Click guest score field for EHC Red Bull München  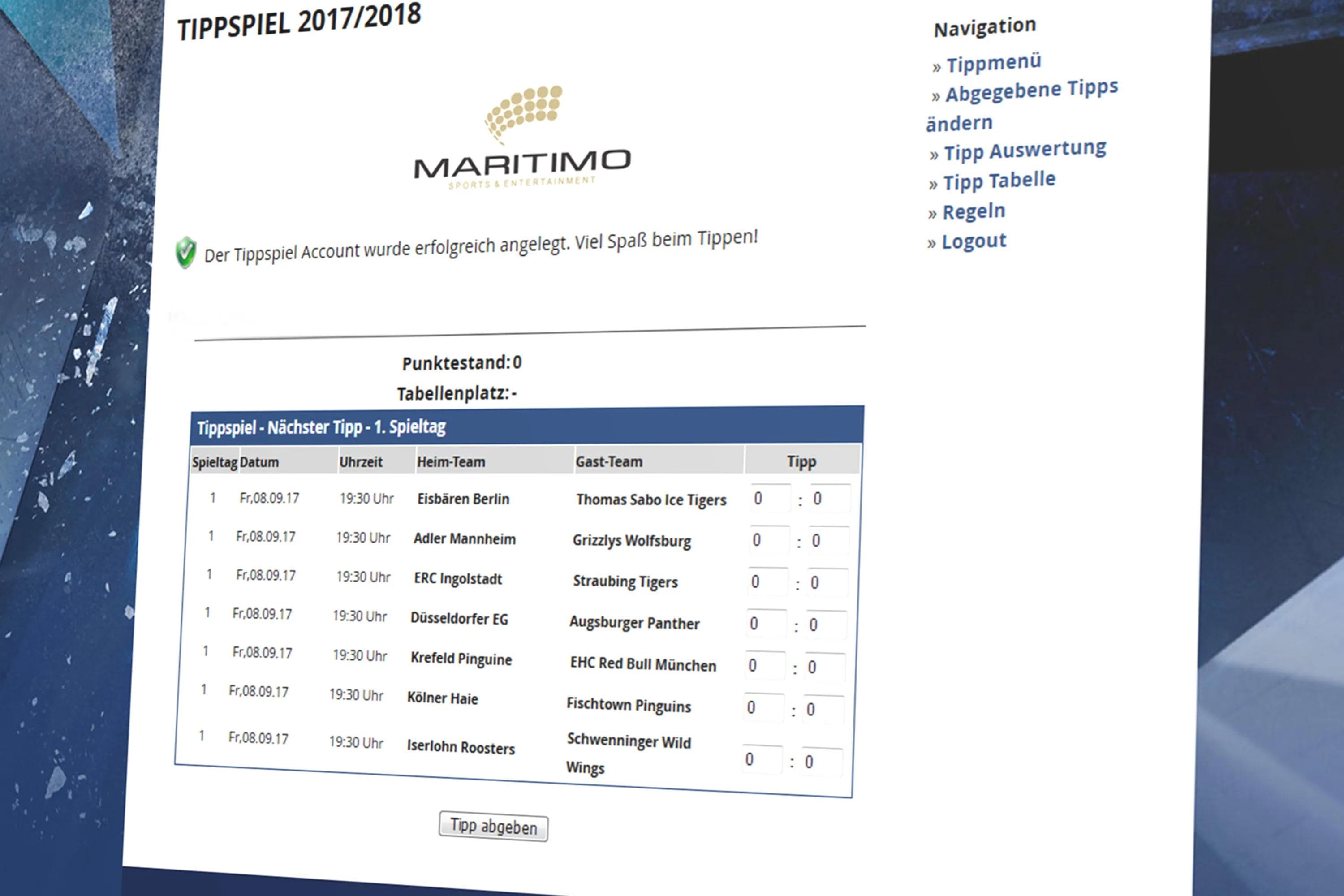[x=826, y=667]
